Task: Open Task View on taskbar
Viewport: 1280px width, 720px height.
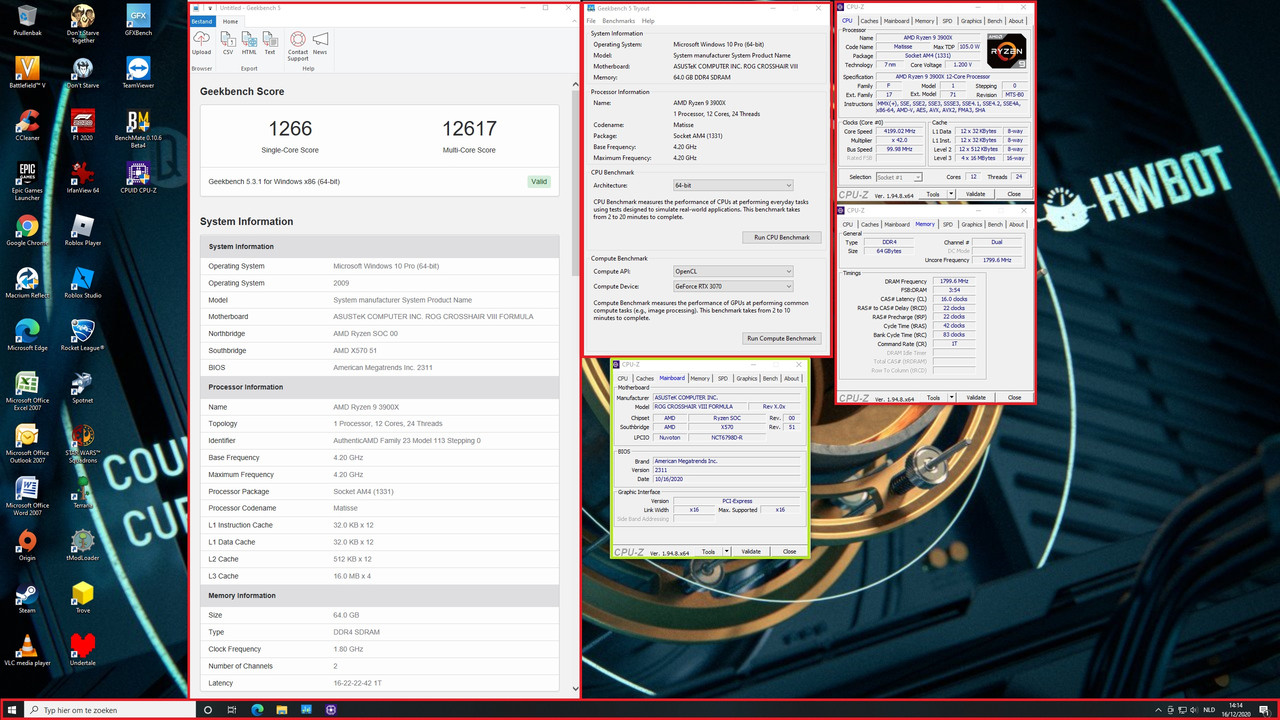Action: point(232,710)
